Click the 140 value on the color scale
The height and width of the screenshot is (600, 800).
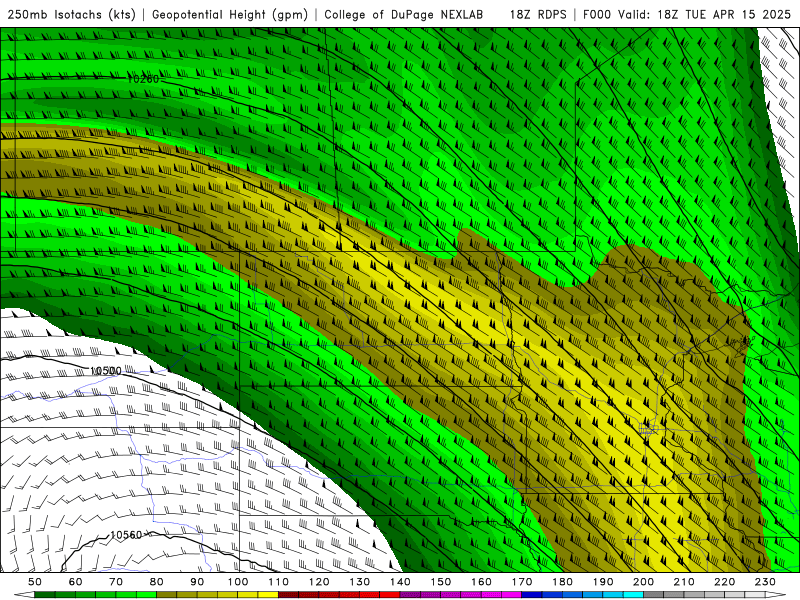point(401,582)
